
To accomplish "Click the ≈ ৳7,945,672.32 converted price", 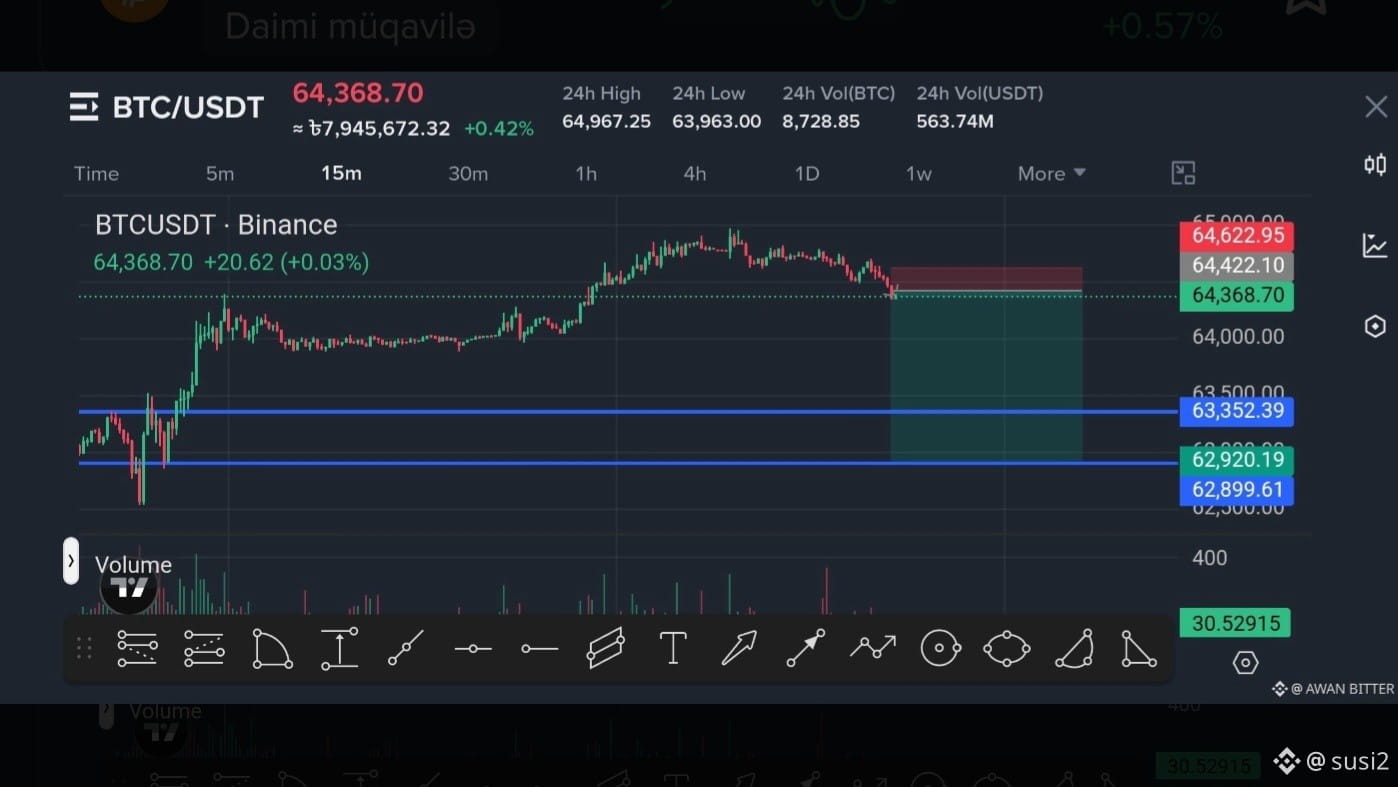I will [371, 129].
